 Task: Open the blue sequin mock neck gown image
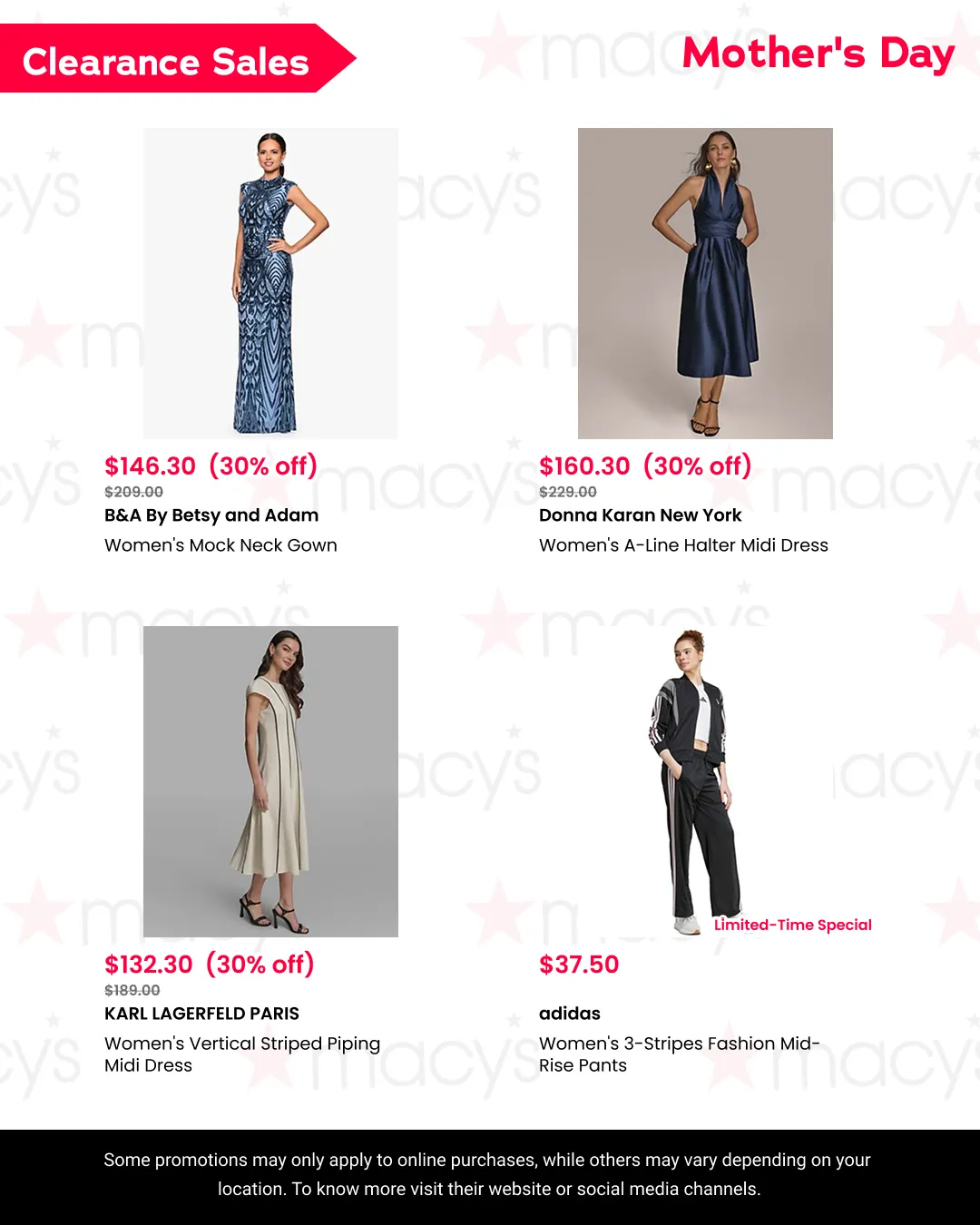[270, 283]
